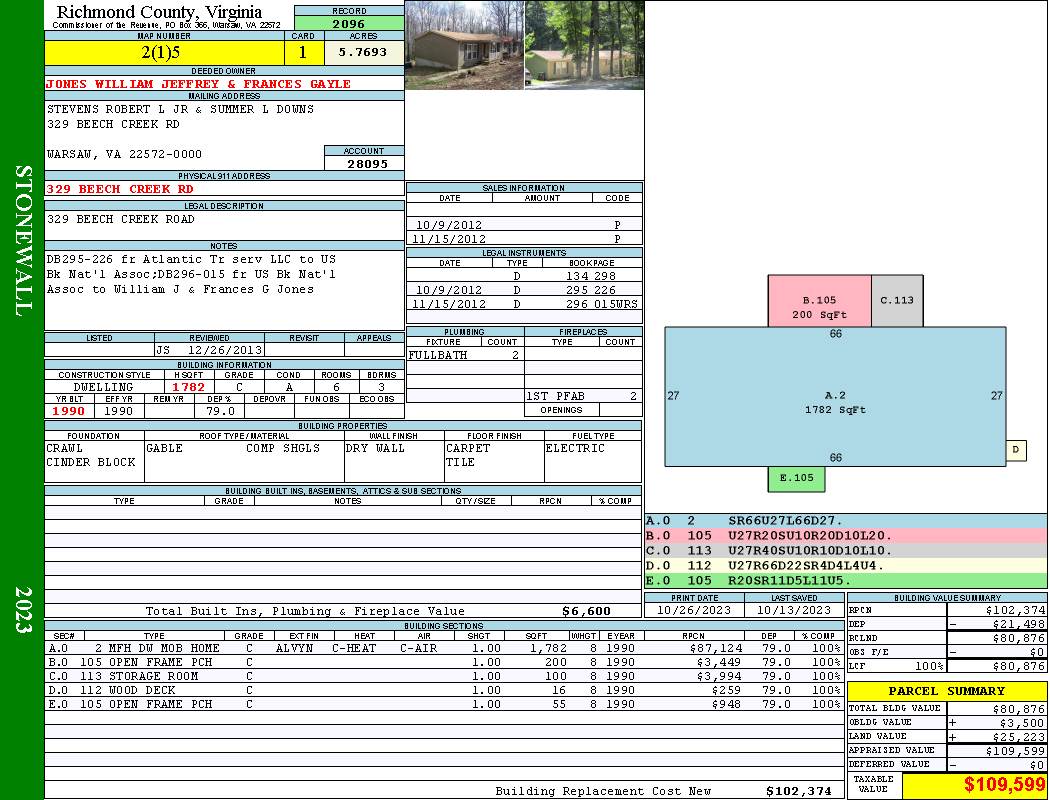This screenshot has height=800, width=1050.
Task: Click FULLBATH plumbing fixture row
Action: tap(465, 355)
